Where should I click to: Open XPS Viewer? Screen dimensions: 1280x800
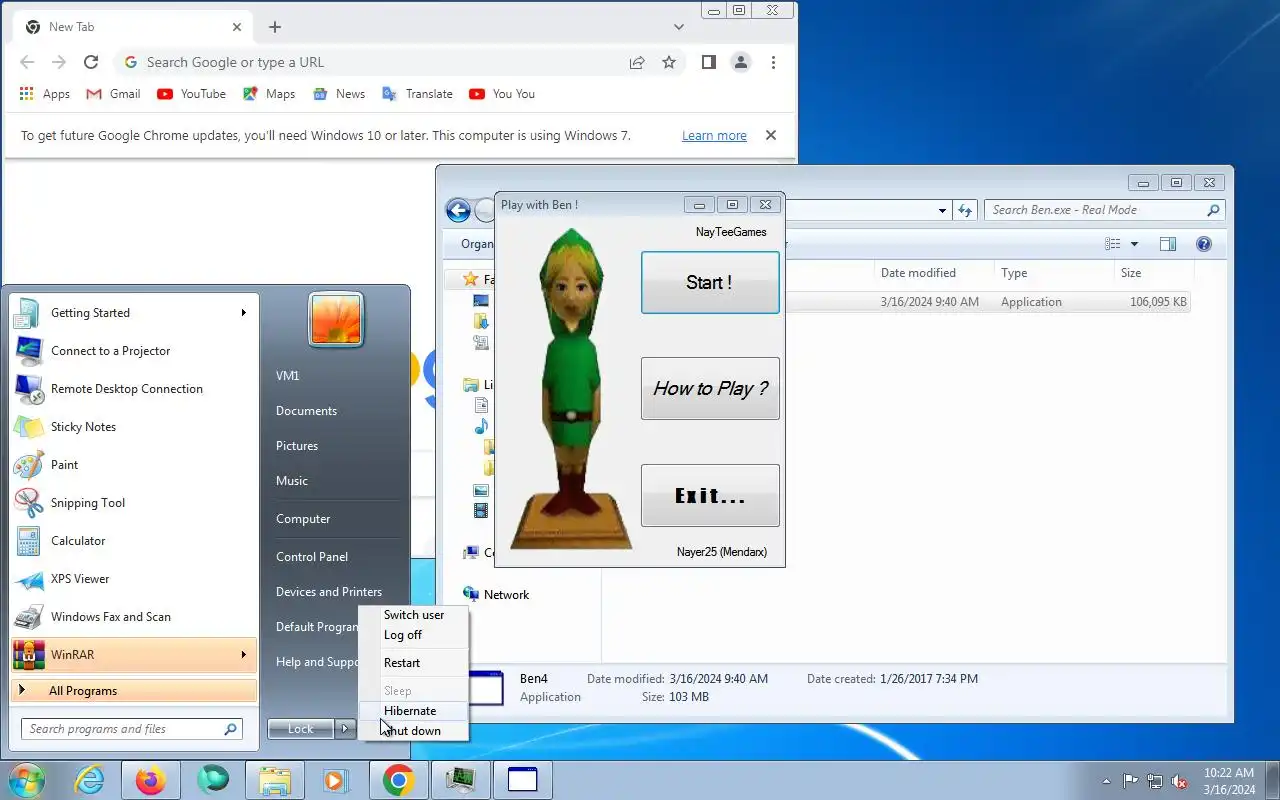coord(134,579)
